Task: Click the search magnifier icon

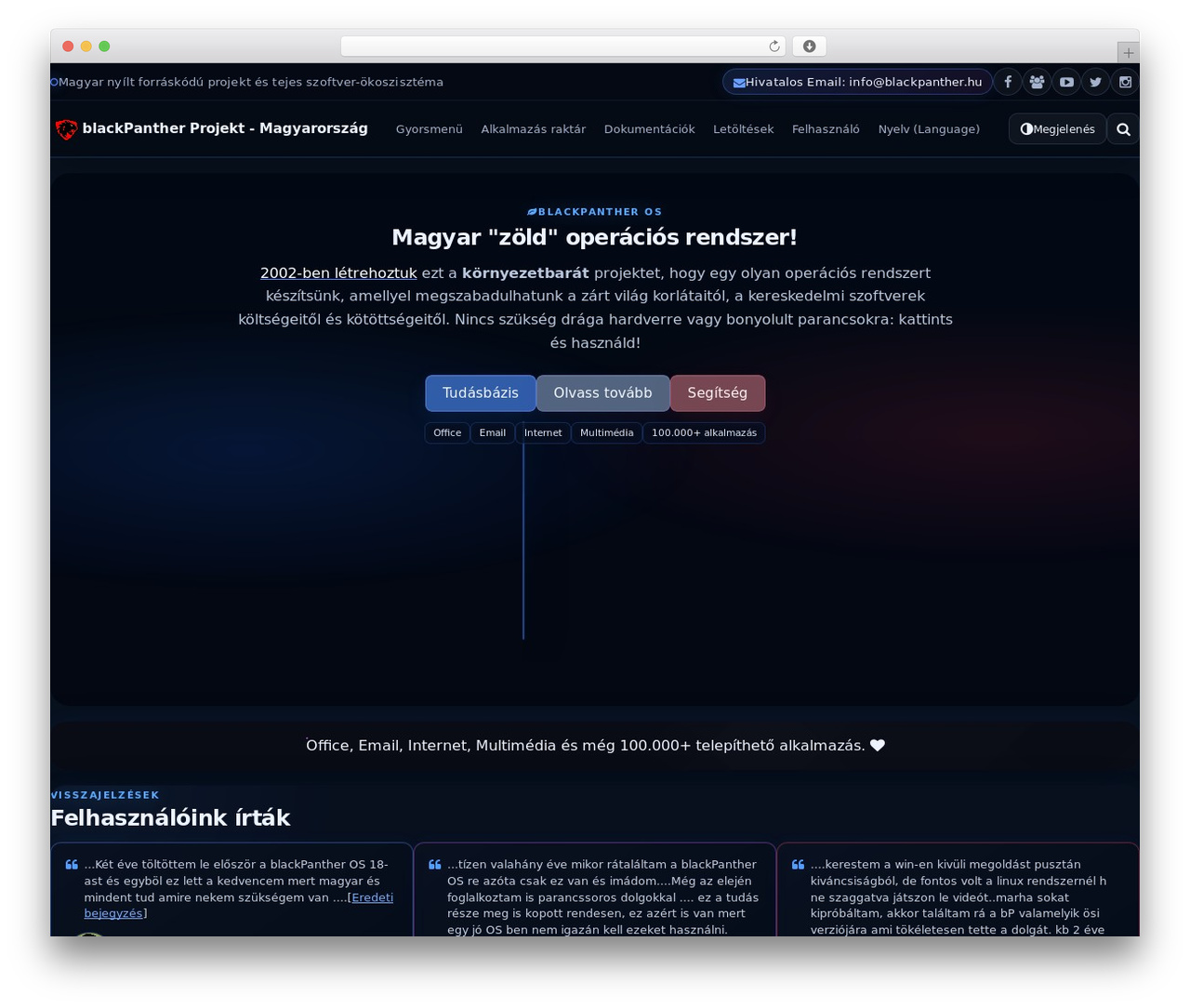Action: pyautogui.click(x=1123, y=129)
